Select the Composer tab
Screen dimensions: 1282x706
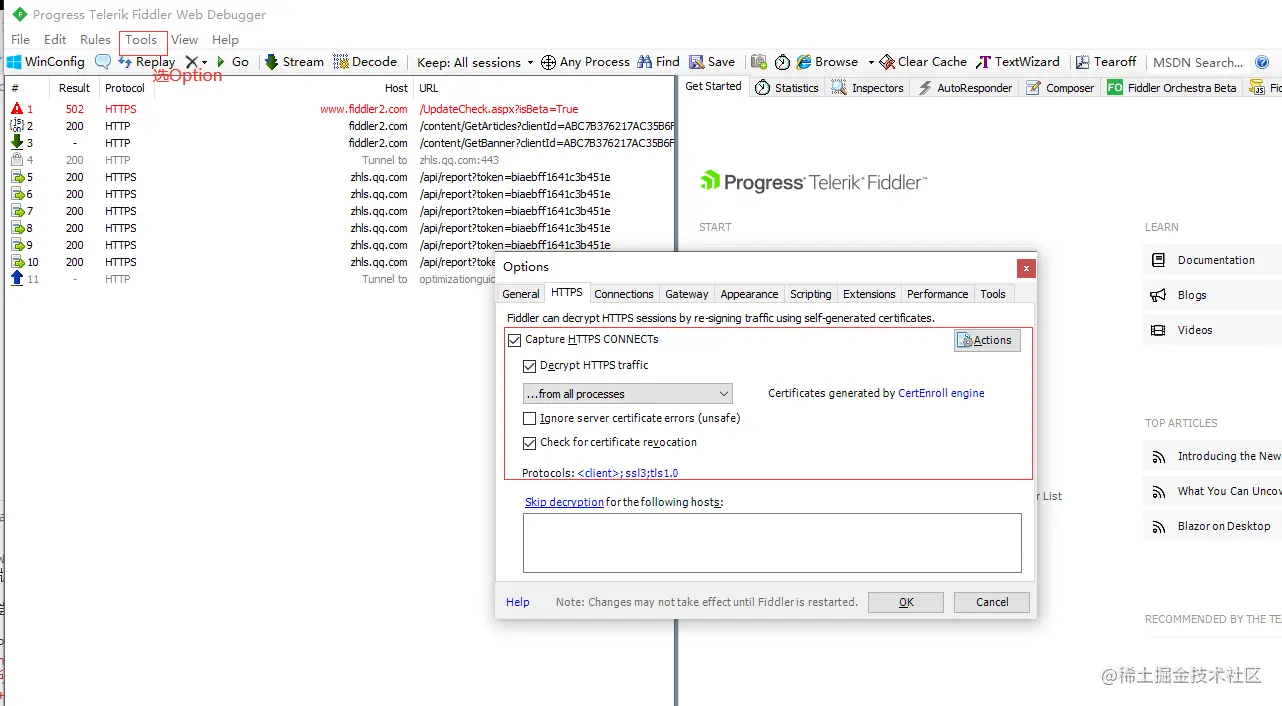[1060, 88]
